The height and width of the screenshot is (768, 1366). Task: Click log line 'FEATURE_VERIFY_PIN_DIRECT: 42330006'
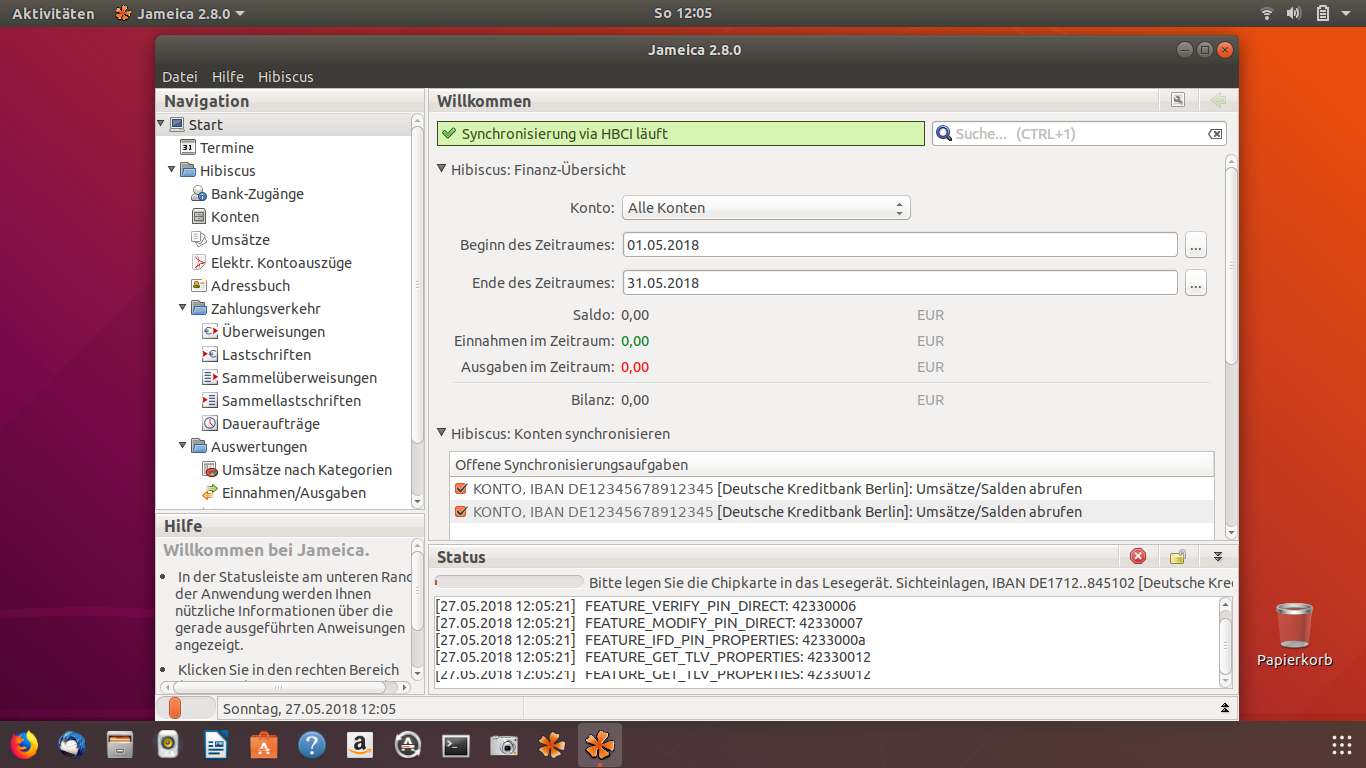(720, 606)
